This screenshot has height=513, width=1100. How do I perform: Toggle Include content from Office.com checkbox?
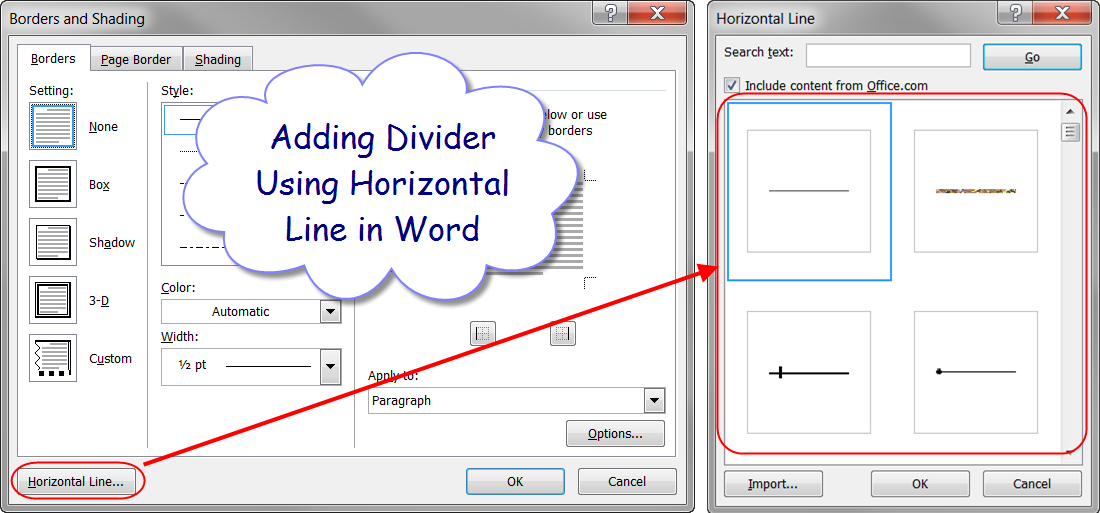(733, 86)
